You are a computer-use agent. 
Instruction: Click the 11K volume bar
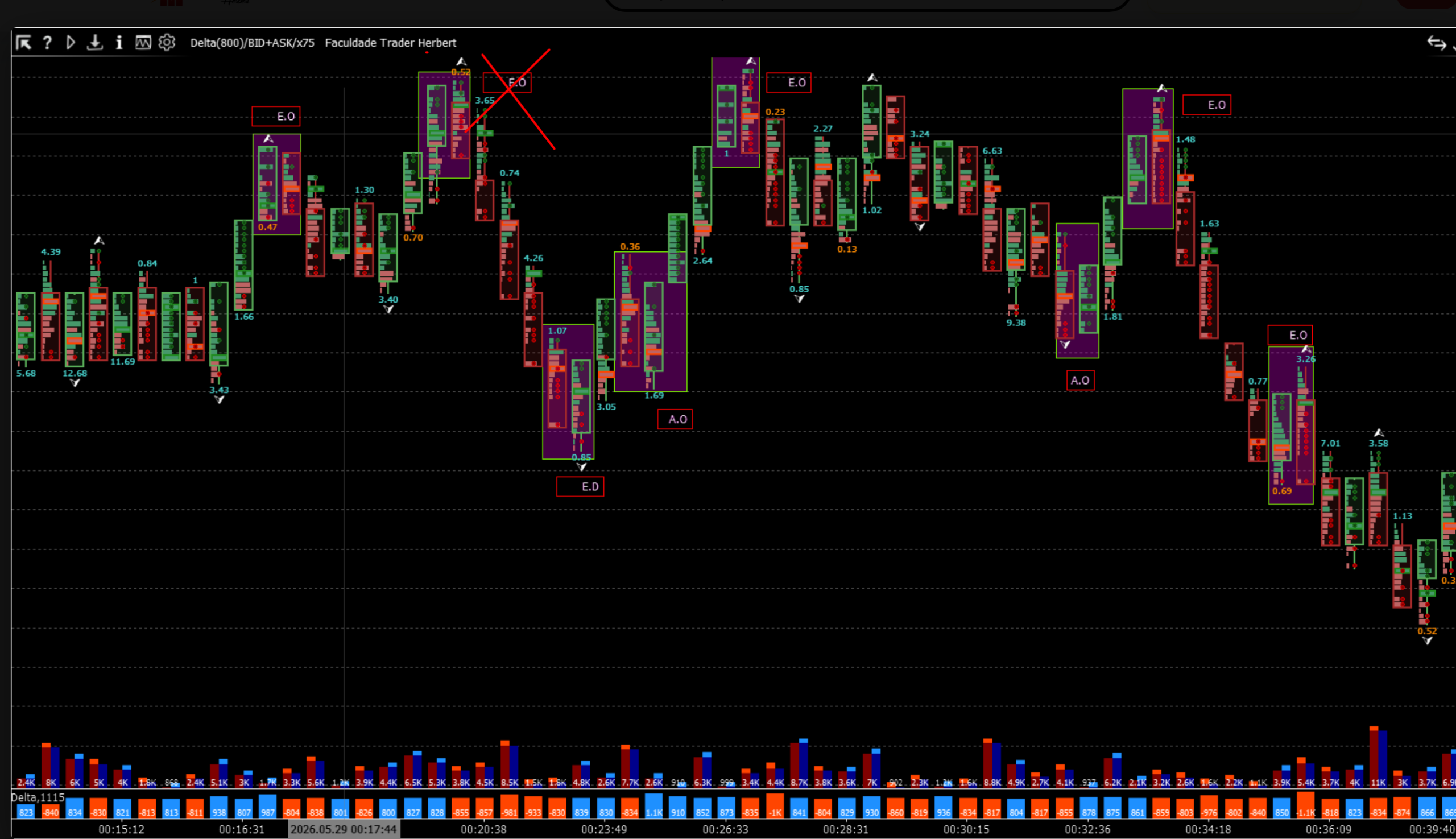pyautogui.click(x=1378, y=757)
